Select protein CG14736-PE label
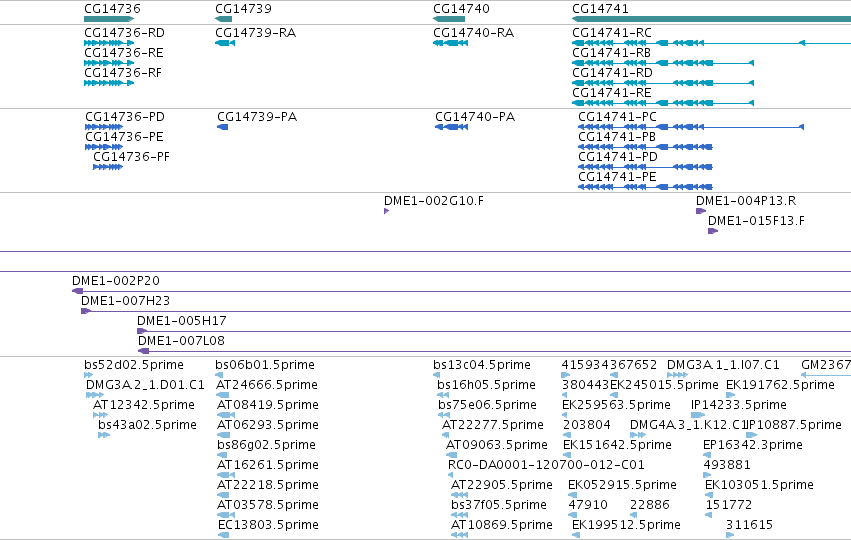851x540 pixels. (x=124, y=137)
